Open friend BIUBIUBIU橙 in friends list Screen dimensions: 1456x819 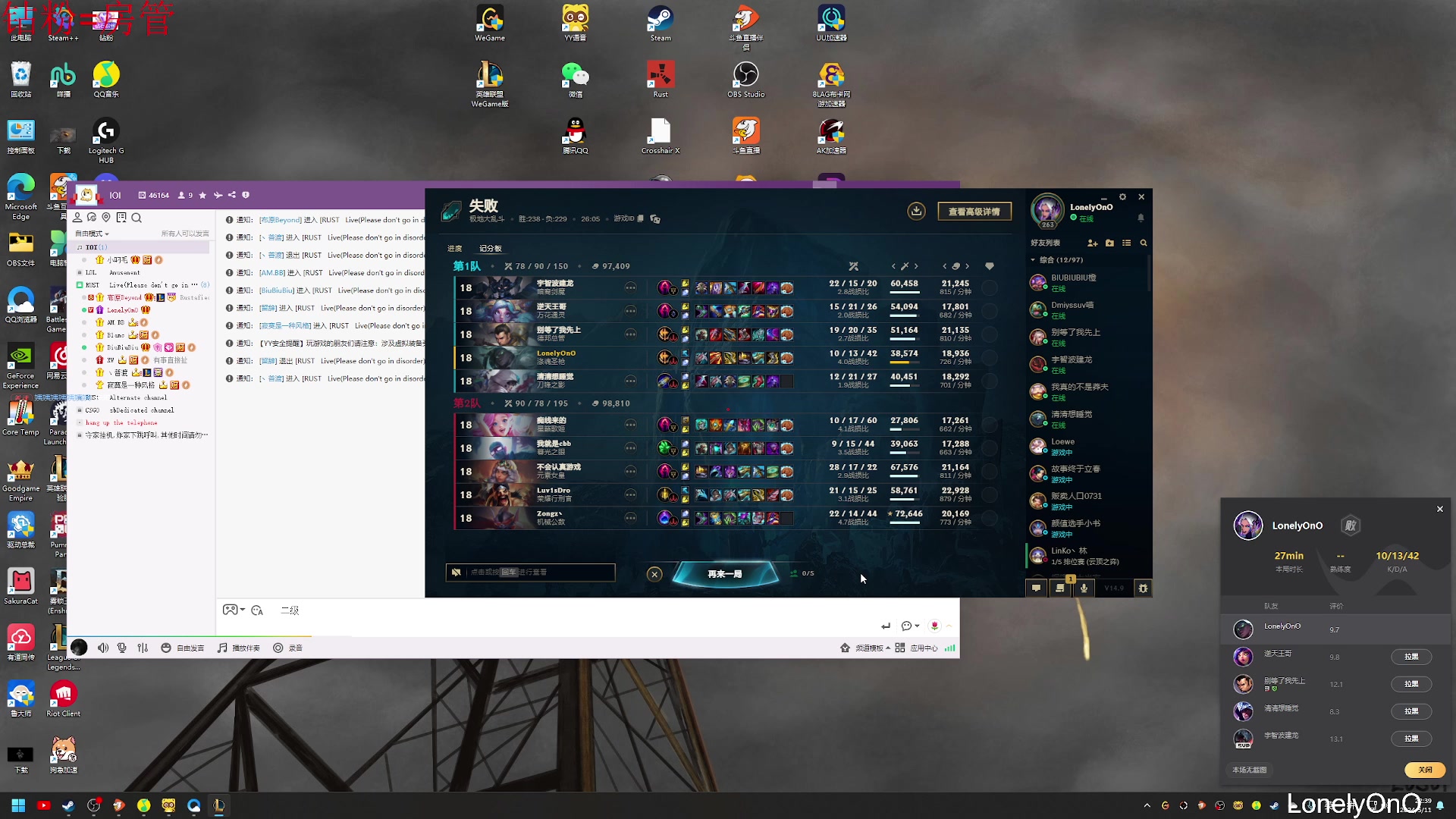(x=1088, y=282)
